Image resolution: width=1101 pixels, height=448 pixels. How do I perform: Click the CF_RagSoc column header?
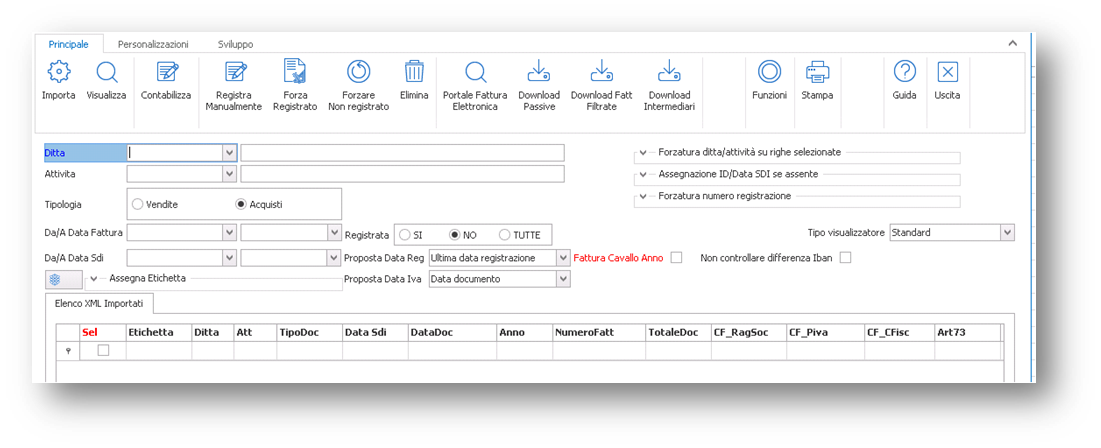[749, 332]
